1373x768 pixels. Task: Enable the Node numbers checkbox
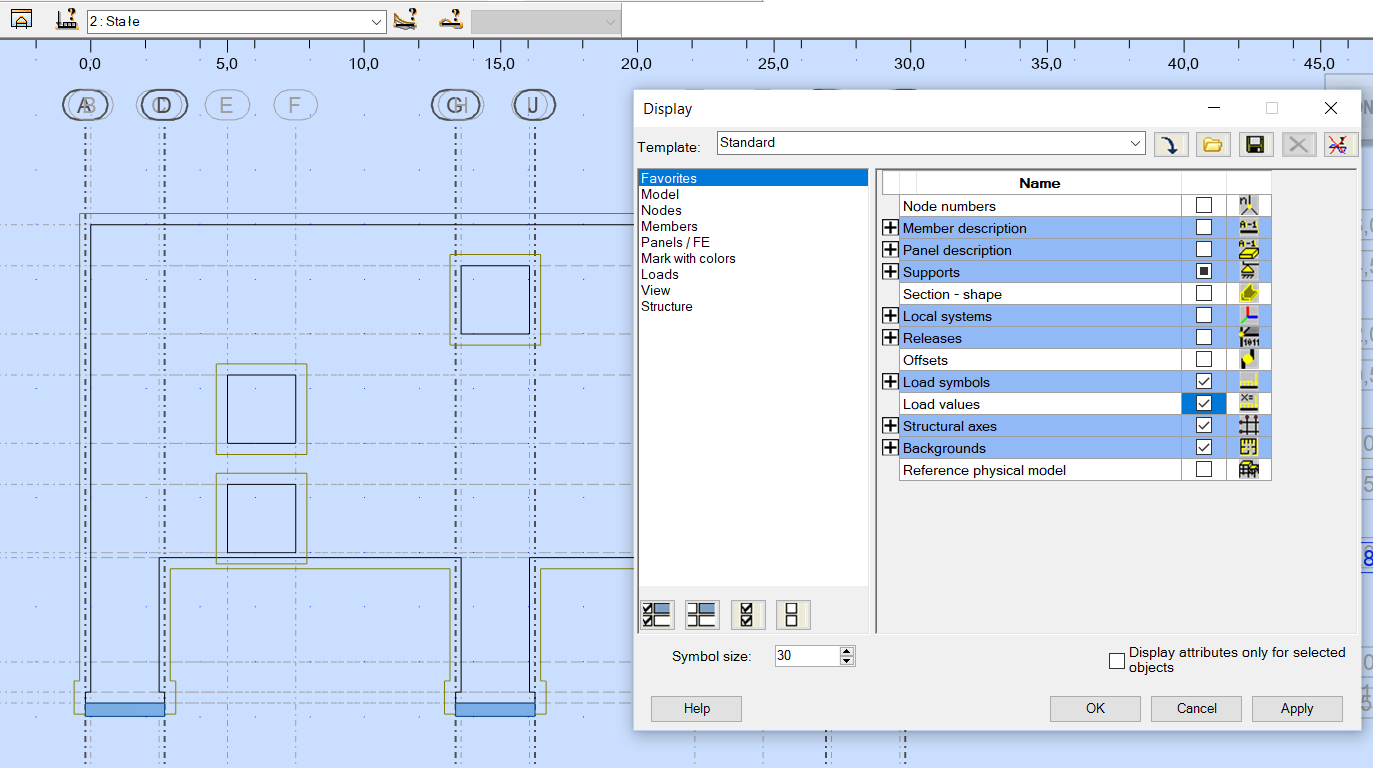(x=1204, y=205)
